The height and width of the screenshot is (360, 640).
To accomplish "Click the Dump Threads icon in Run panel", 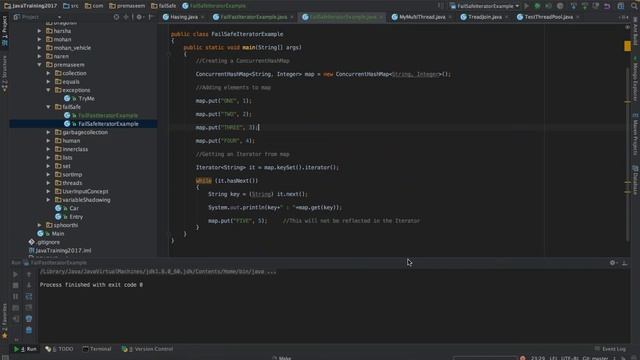I will click(x=15, y=307).
